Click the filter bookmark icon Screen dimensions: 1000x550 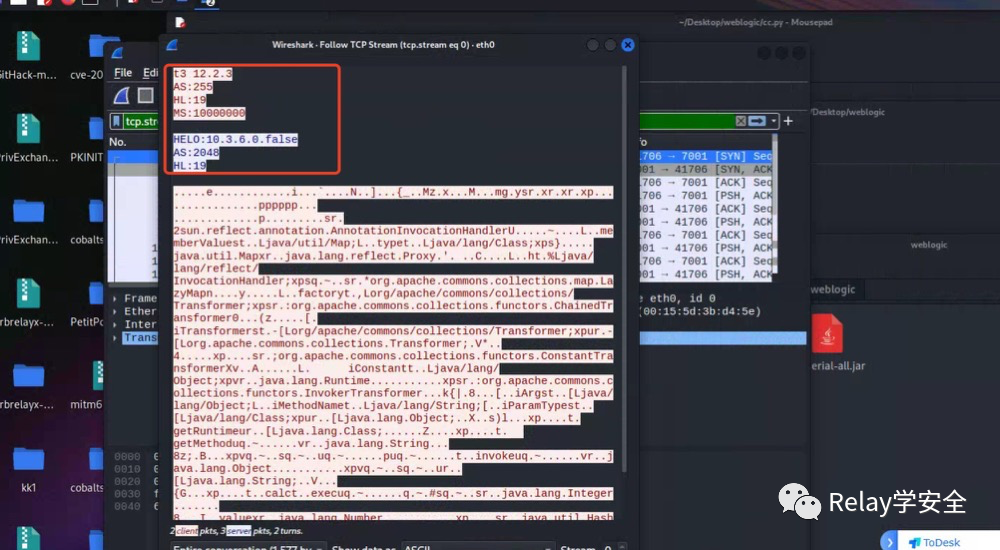coord(116,121)
